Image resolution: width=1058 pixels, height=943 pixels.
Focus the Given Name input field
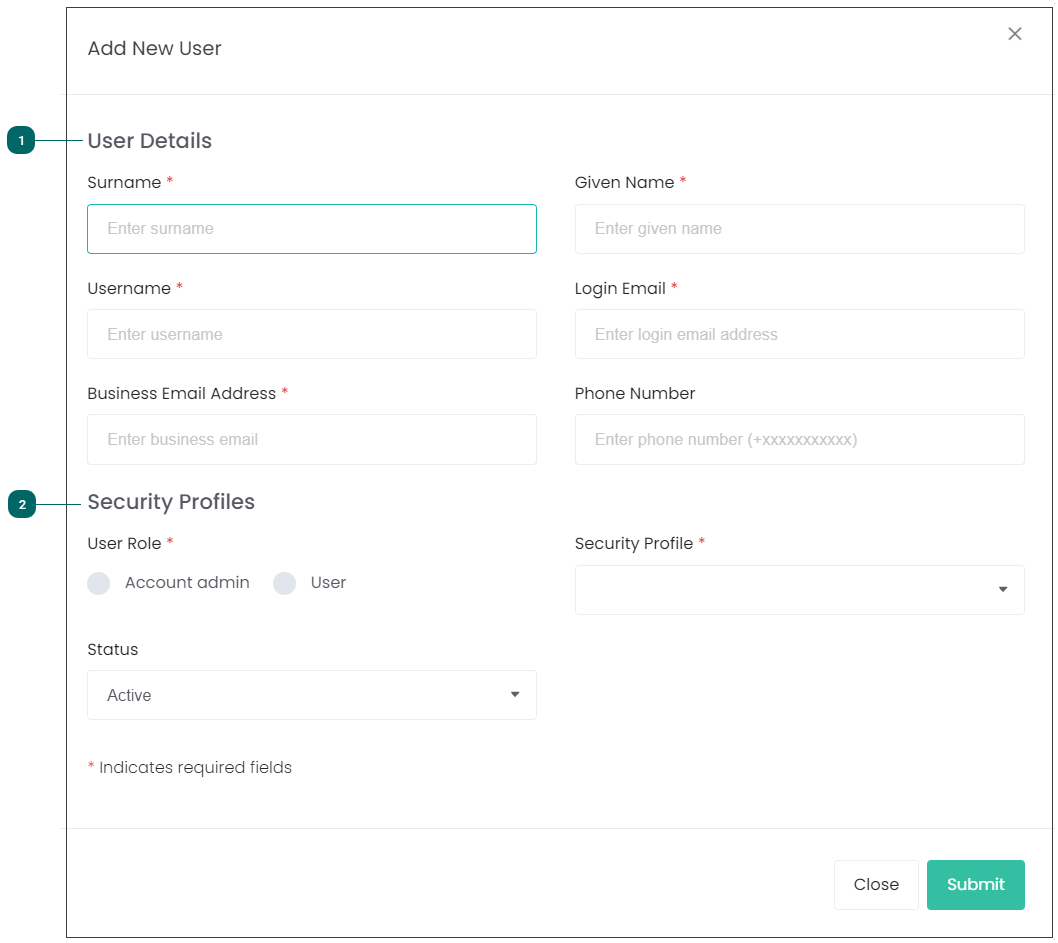point(800,229)
